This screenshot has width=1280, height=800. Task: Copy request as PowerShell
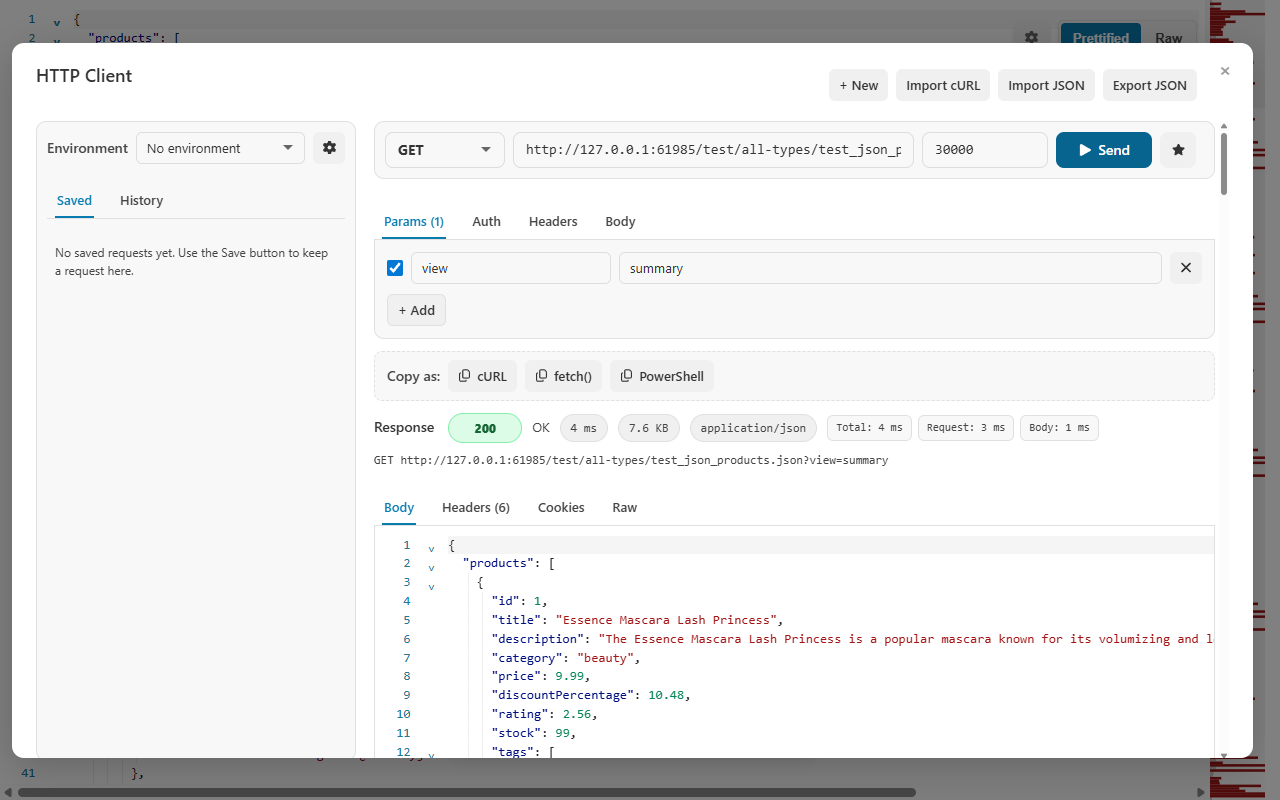(x=662, y=377)
